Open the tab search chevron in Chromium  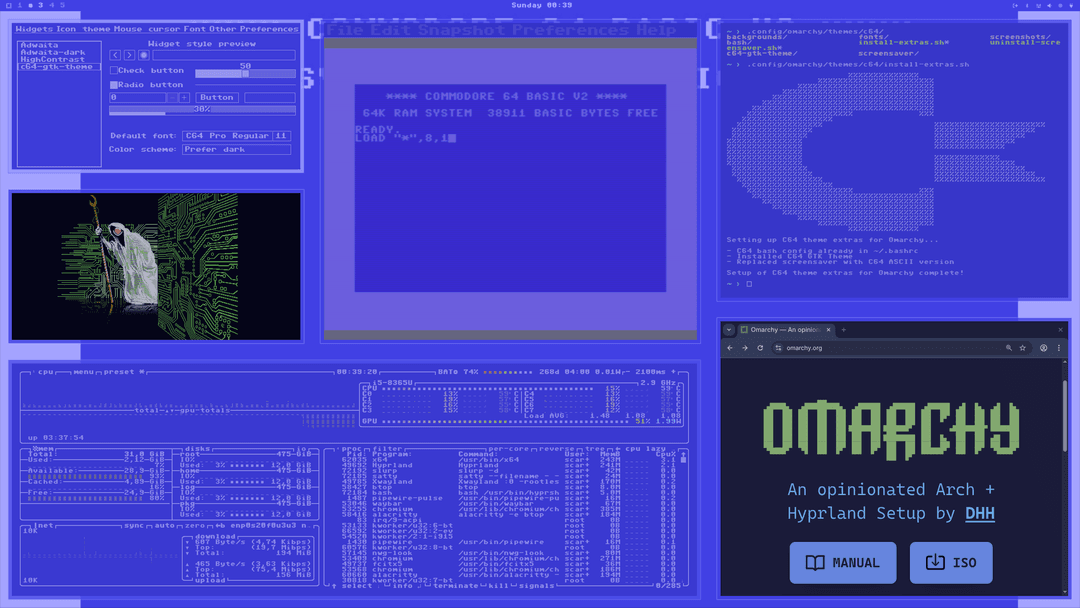pyautogui.click(x=729, y=330)
